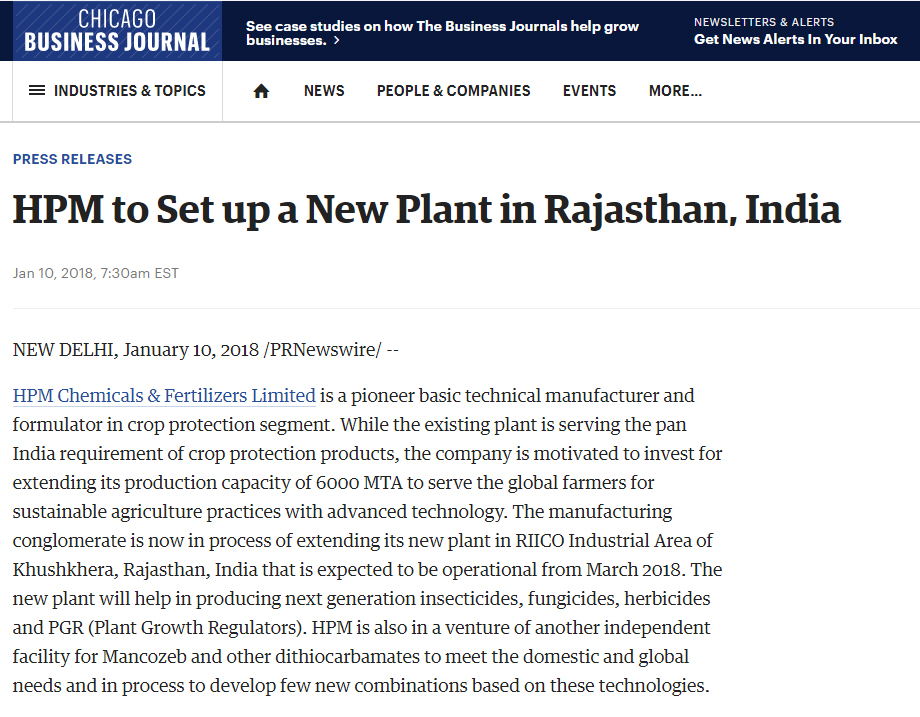
Task: Open People & Companies tab
Action: (x=454, y=91)
